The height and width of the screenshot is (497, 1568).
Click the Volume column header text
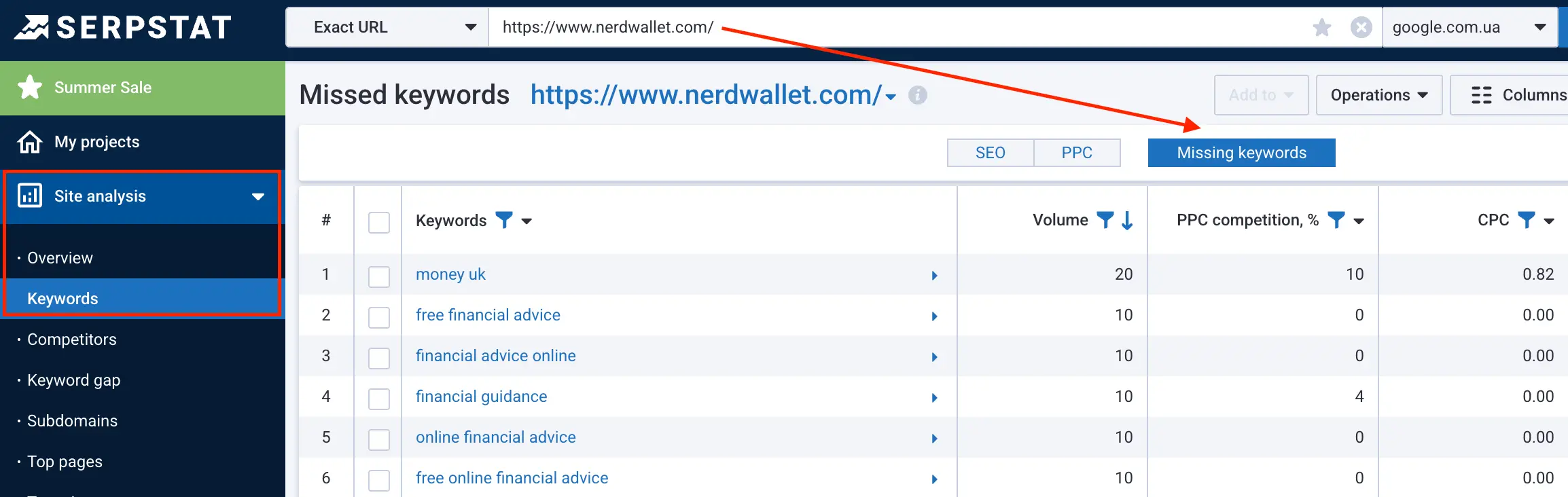[1061, 220]
